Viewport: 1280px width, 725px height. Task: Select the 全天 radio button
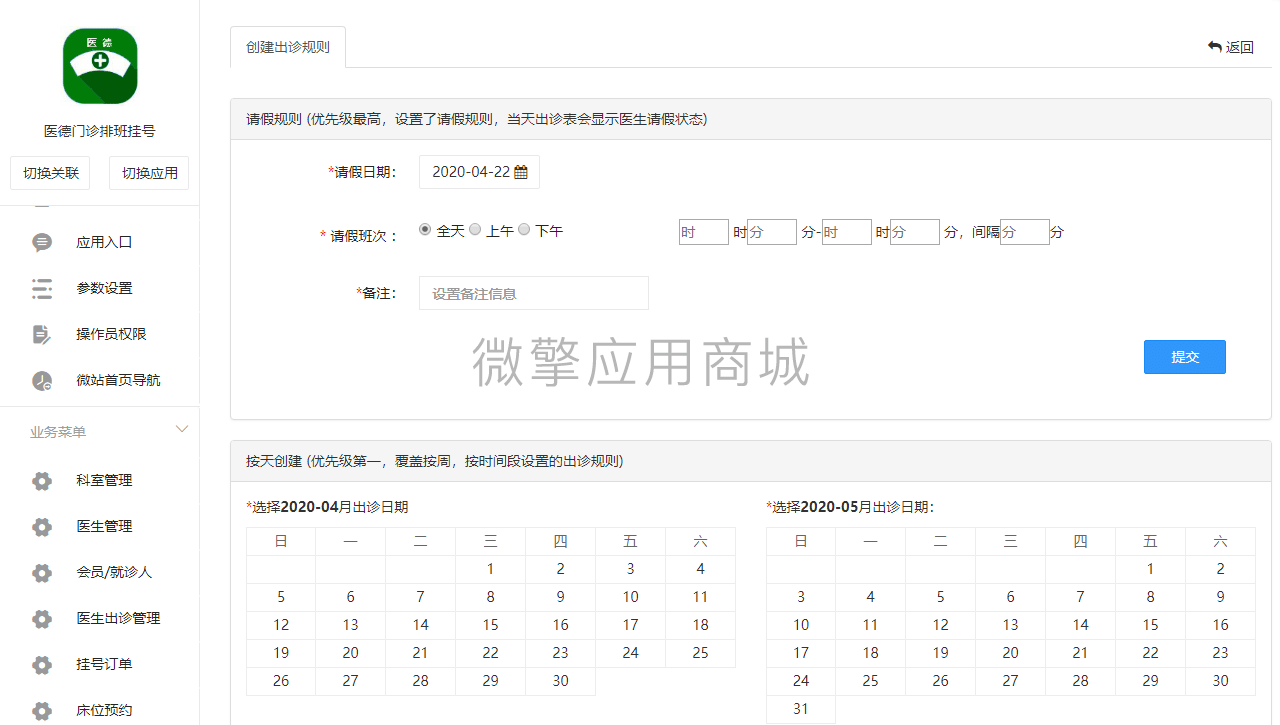(425, 229)
